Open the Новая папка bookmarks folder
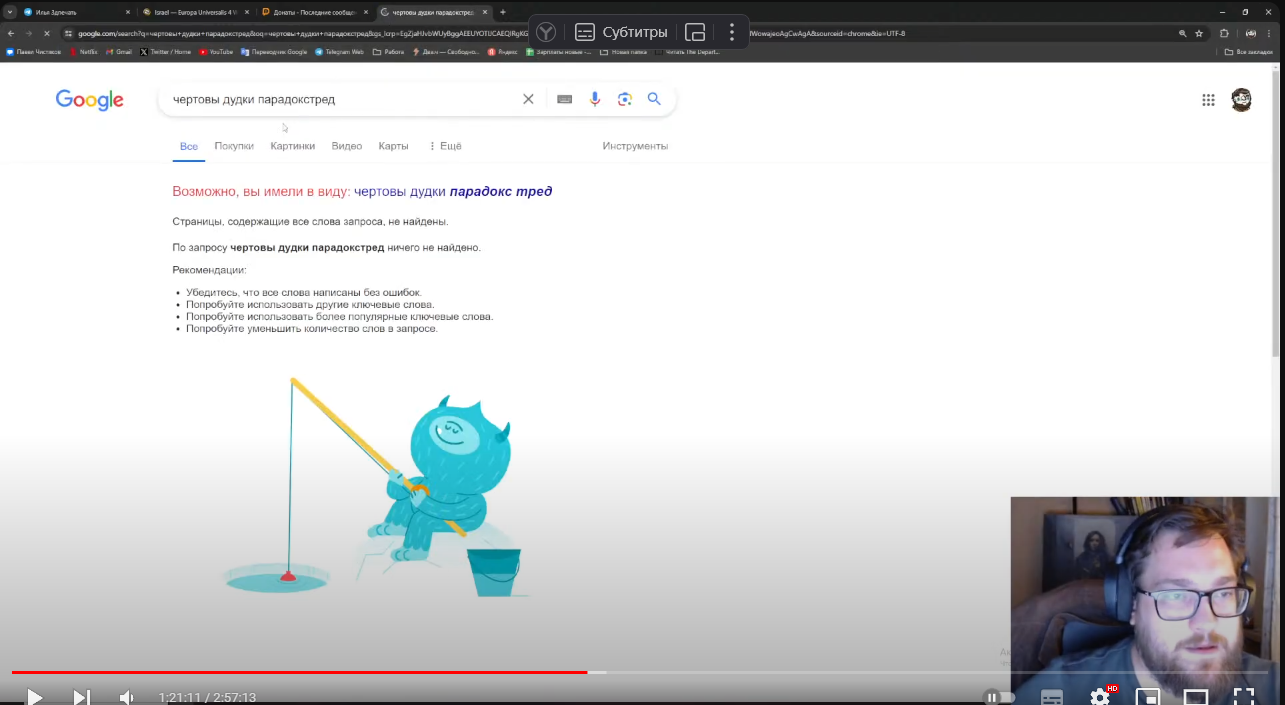1285x705 pixels. click(x=622, y=51)
